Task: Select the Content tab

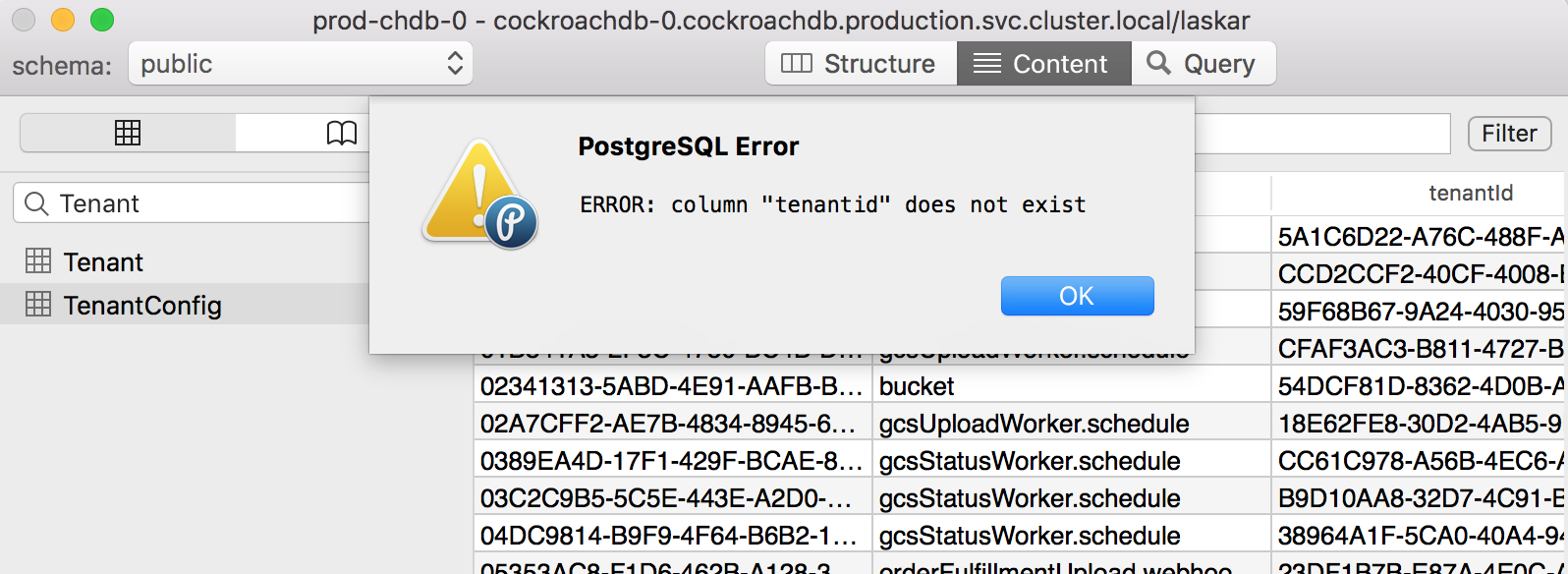Action: pyautogui.click(x=1044, y=63)
